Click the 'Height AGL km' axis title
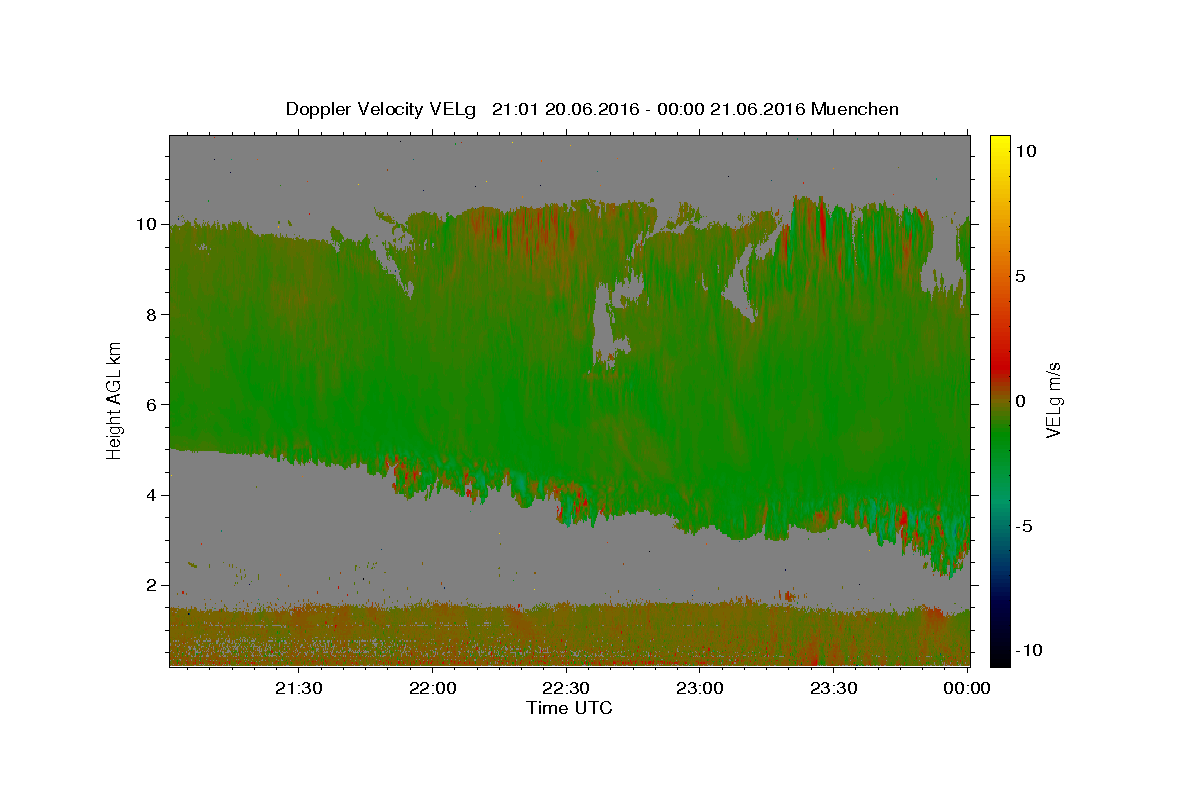This screenshot has width=1200, height=800. tap(115, 399)
